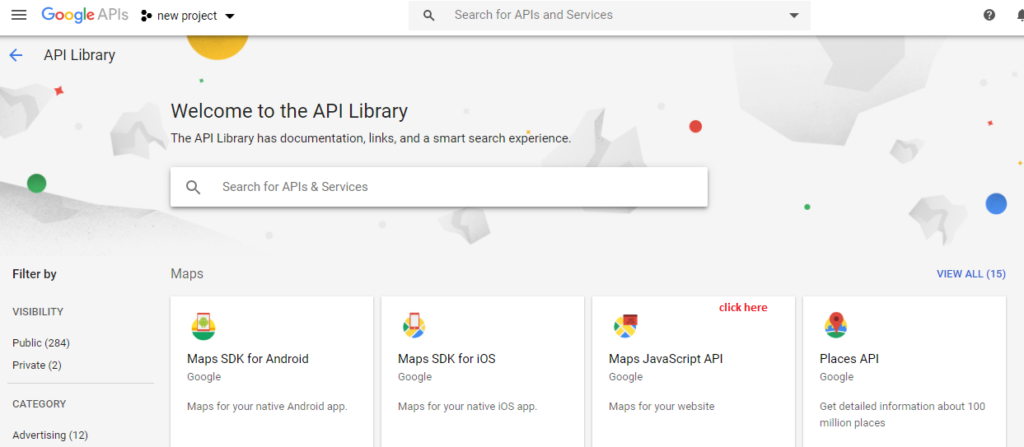The image size is (1024, 447).
Task: Click the Maps JavaScript API icon
Action: (x=626, y=325)
